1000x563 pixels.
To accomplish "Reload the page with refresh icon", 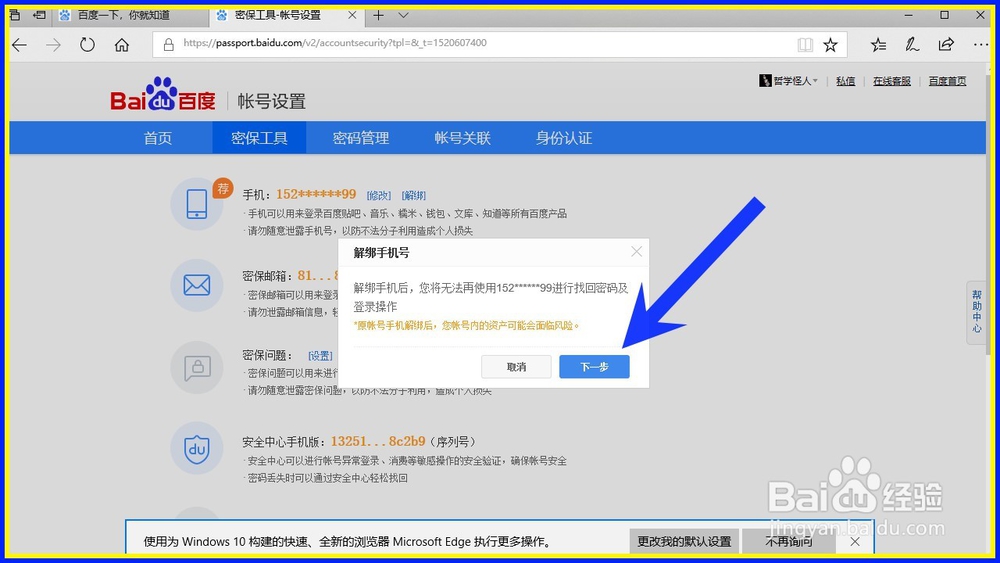I will point(87,45).
